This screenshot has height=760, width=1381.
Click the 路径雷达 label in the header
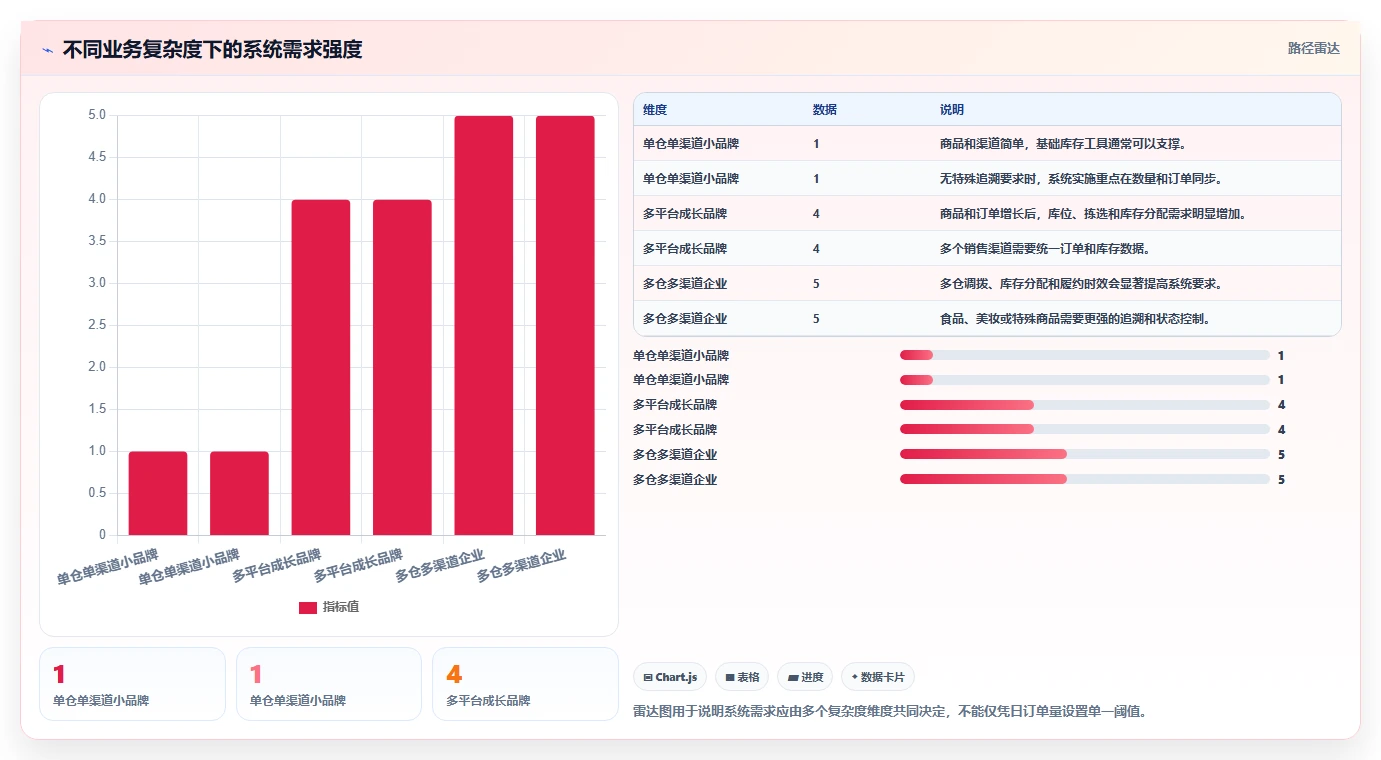(1313, 48)
